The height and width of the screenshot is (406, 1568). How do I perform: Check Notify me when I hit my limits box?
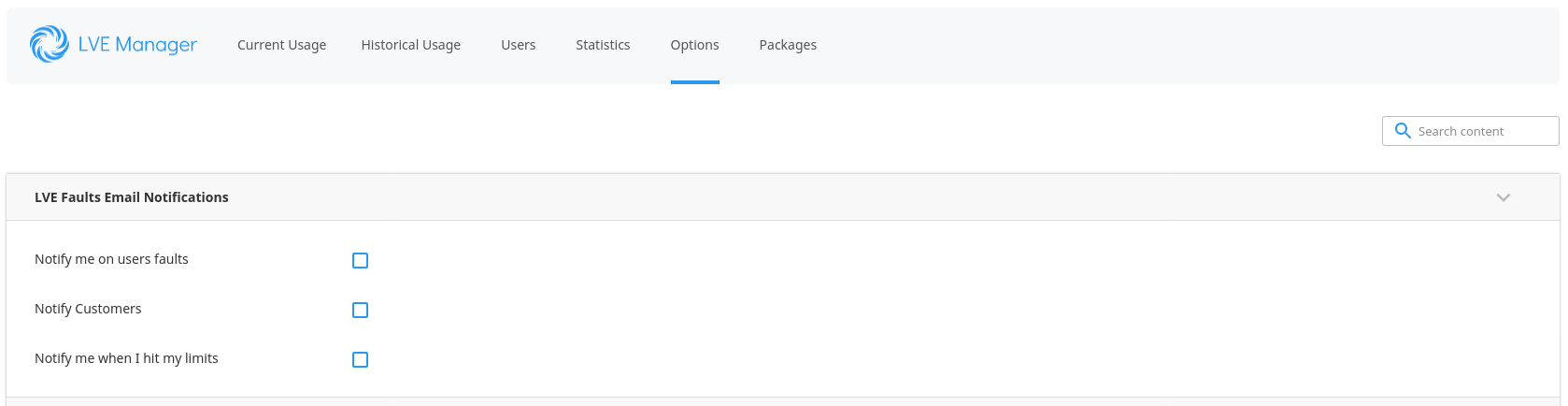[x=360, y=359]
